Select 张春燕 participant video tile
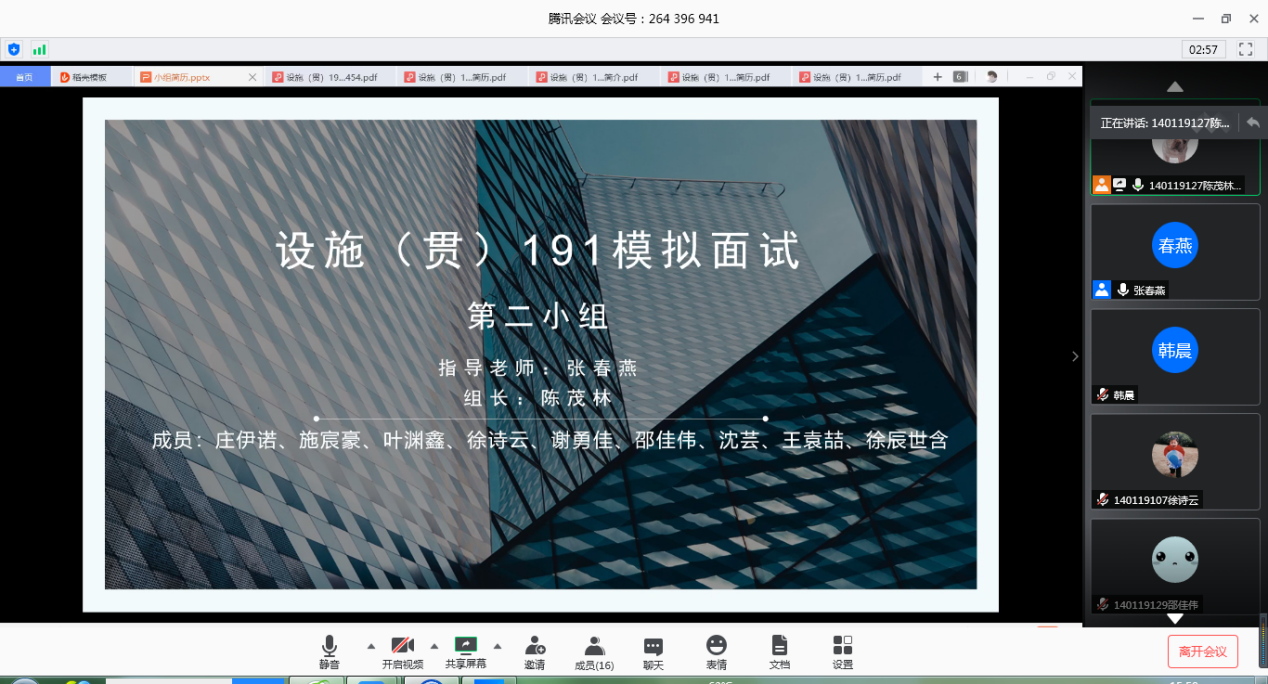 click(x=1174, y=251)
